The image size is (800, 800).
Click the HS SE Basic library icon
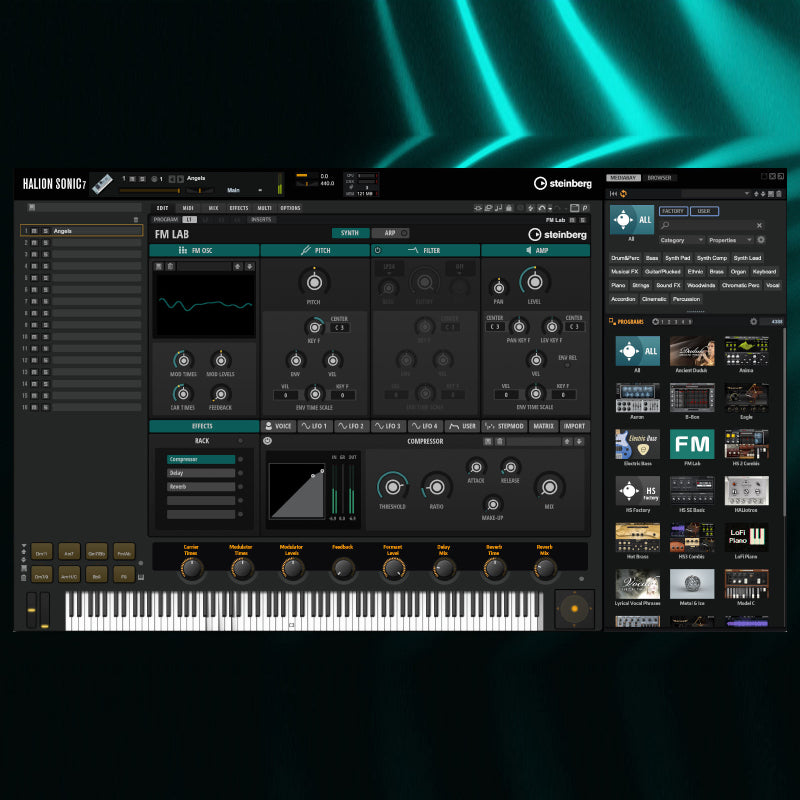692,491
